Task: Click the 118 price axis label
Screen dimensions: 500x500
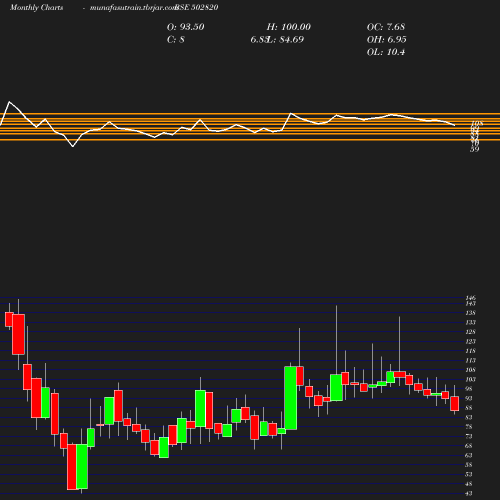Action: [x=471, y=351]
